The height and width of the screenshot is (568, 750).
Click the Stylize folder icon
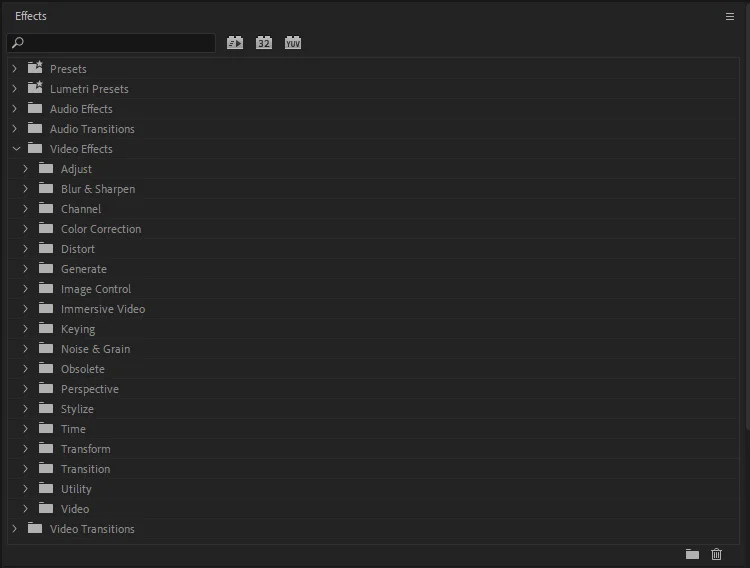(x=46, y=408)
